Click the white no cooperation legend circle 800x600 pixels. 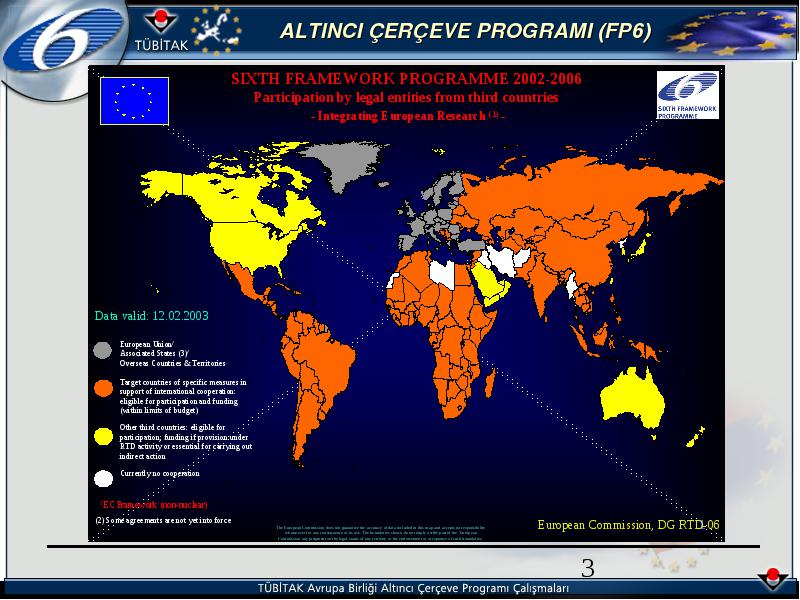tap(104, 479)
